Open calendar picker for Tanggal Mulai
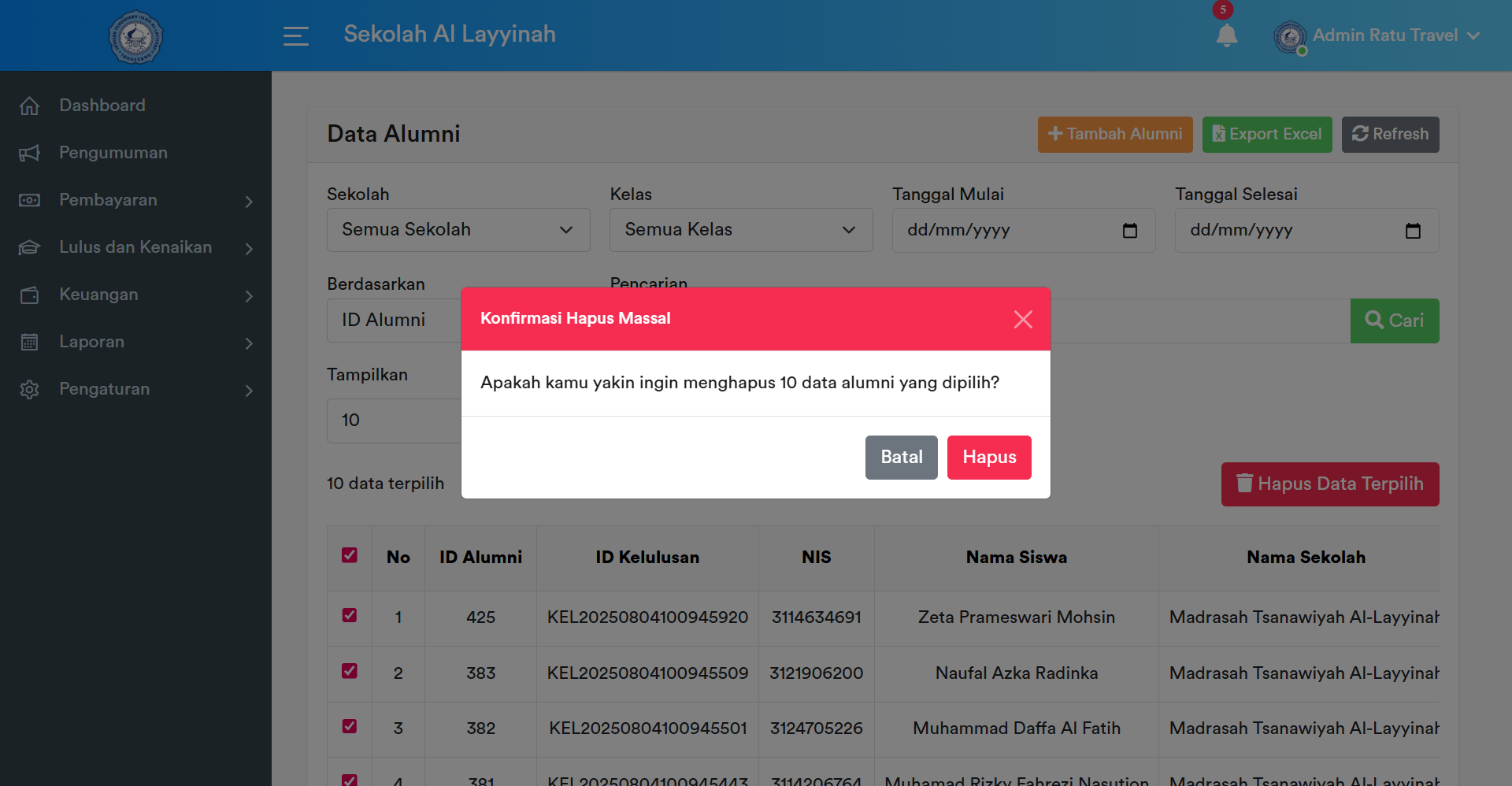This screenshot has height=786, width=1512. coord(1129,230)
